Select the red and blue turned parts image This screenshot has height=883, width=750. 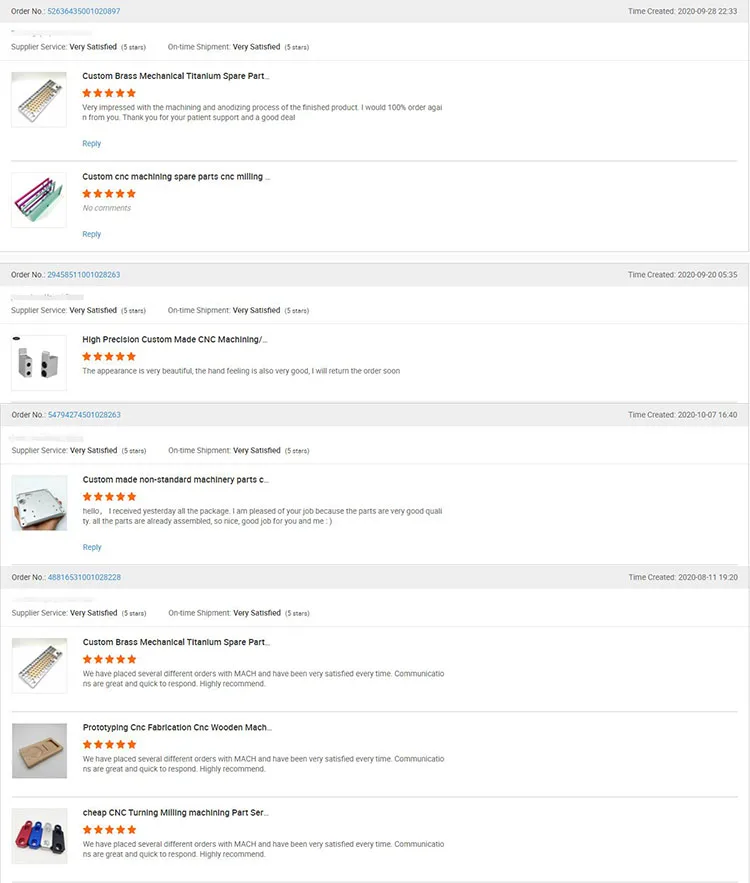(39, 836)
